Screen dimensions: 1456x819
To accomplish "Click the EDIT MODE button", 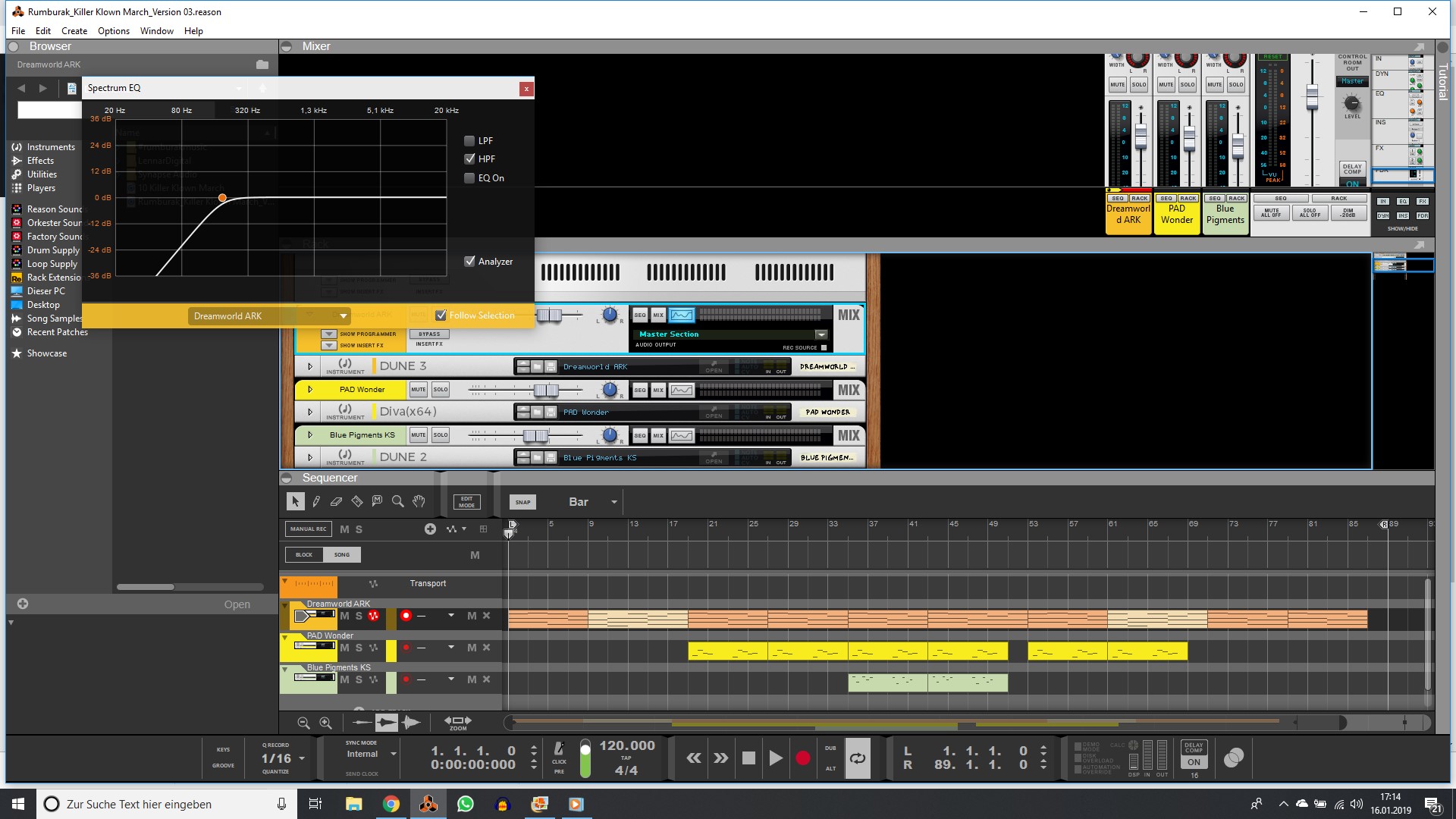I will [466, 502].
